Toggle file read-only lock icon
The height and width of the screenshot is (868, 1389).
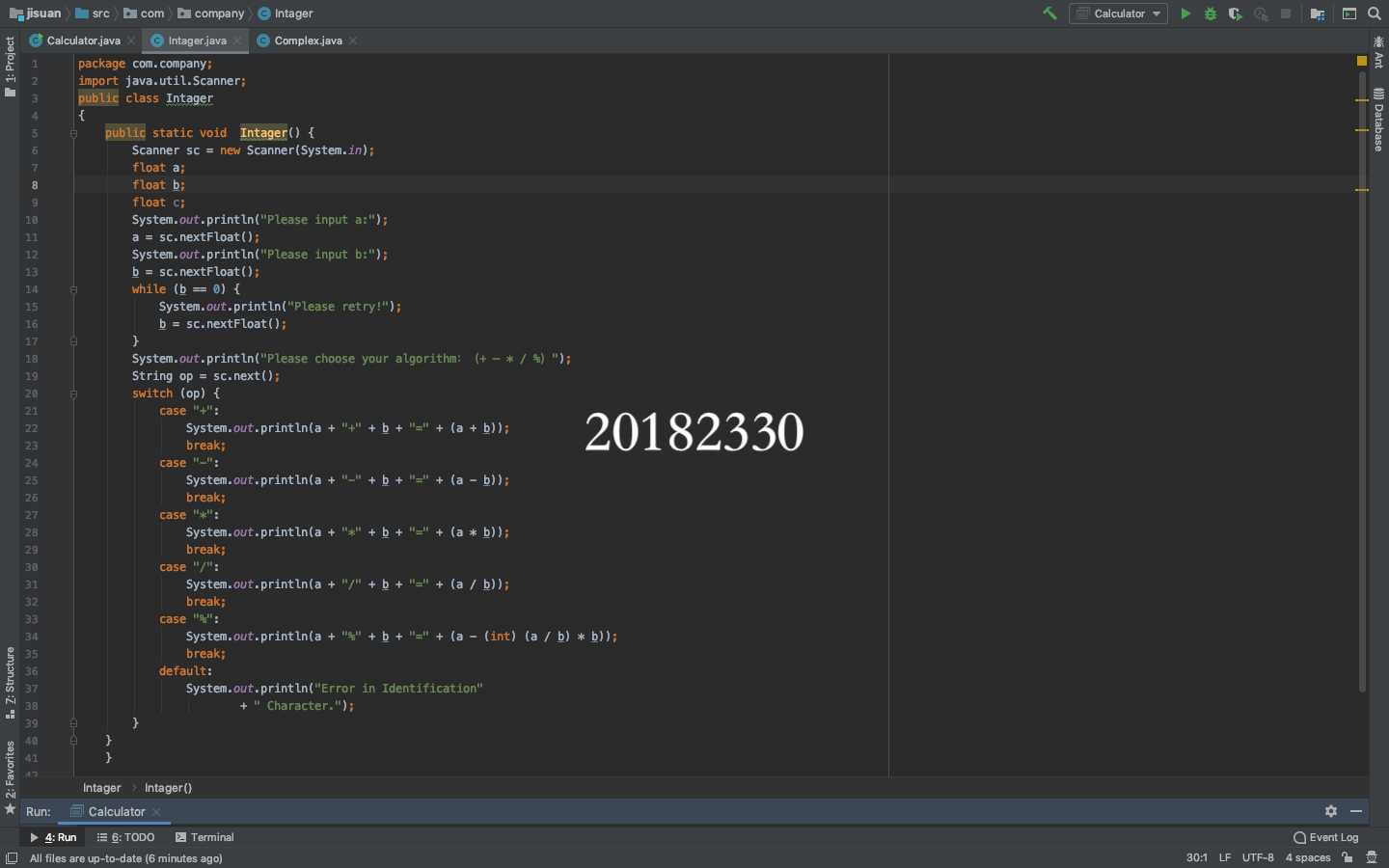click(1348, 857)
